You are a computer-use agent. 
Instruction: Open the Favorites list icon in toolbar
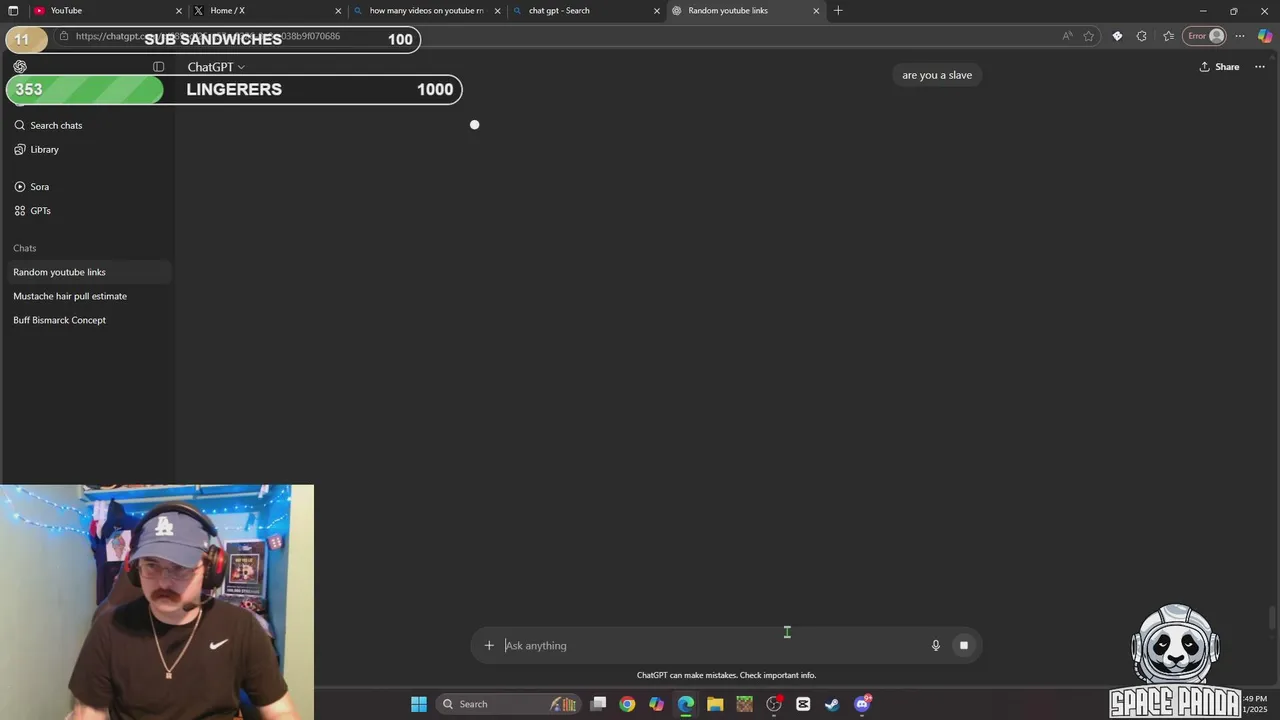(1168, 36)
